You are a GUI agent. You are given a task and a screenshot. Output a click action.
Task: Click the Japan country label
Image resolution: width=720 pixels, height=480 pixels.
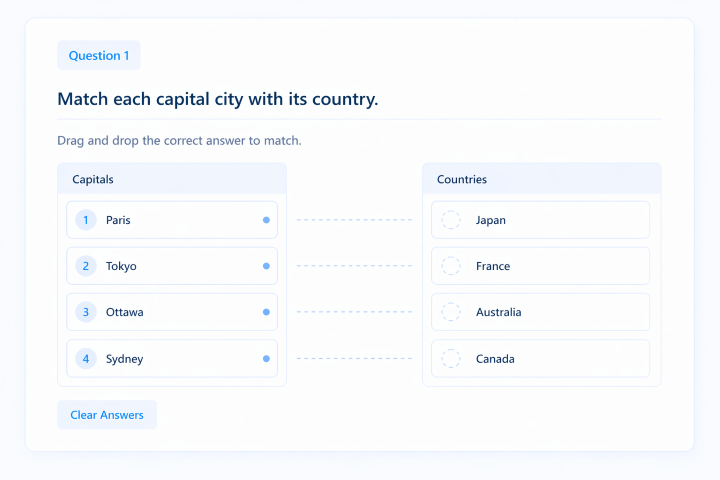(x=491, y=220)
